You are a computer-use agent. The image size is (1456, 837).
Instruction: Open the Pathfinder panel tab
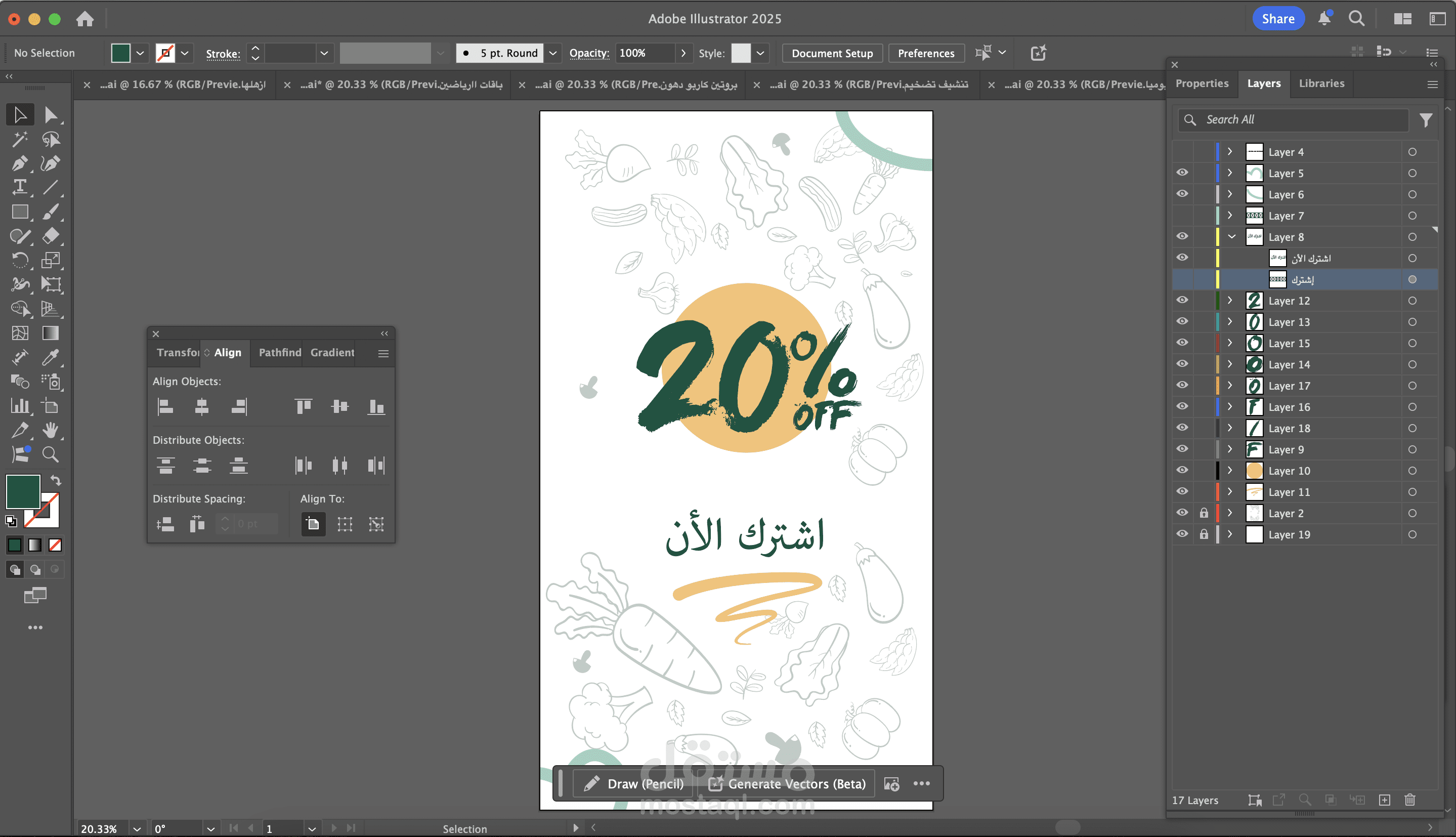280,352
